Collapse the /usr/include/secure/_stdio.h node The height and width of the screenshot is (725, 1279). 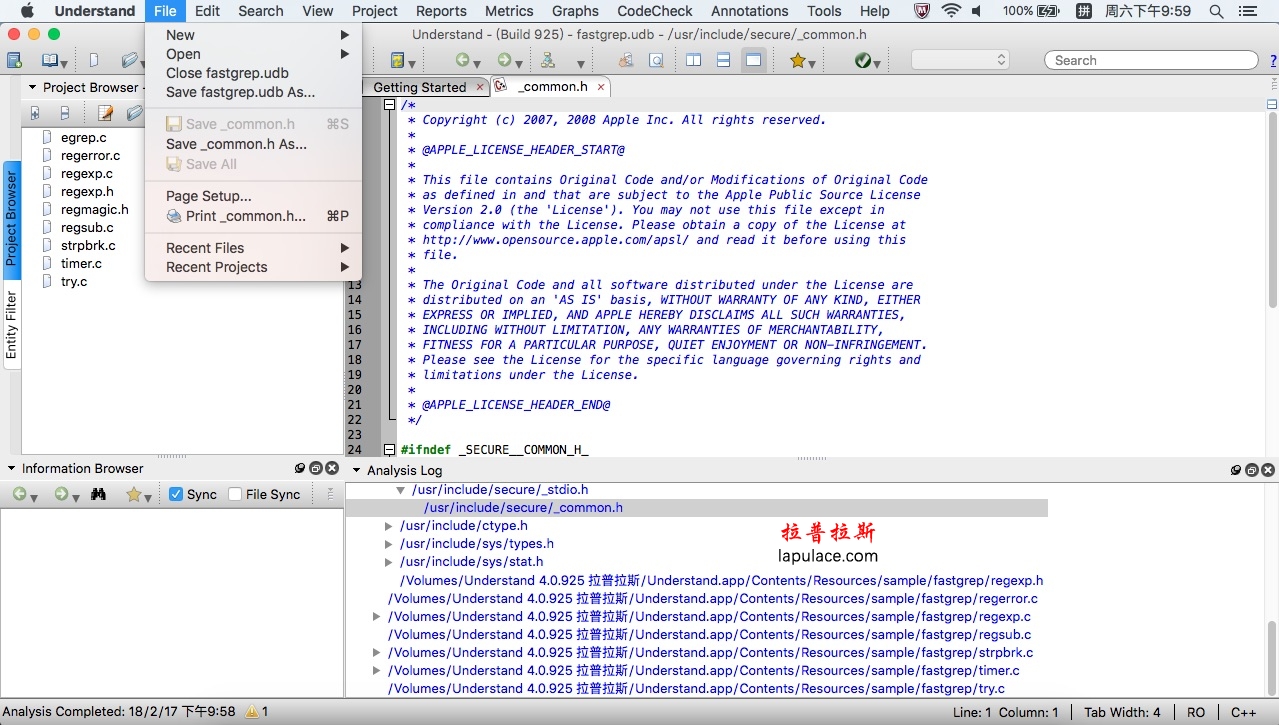[x=401, y=490]
